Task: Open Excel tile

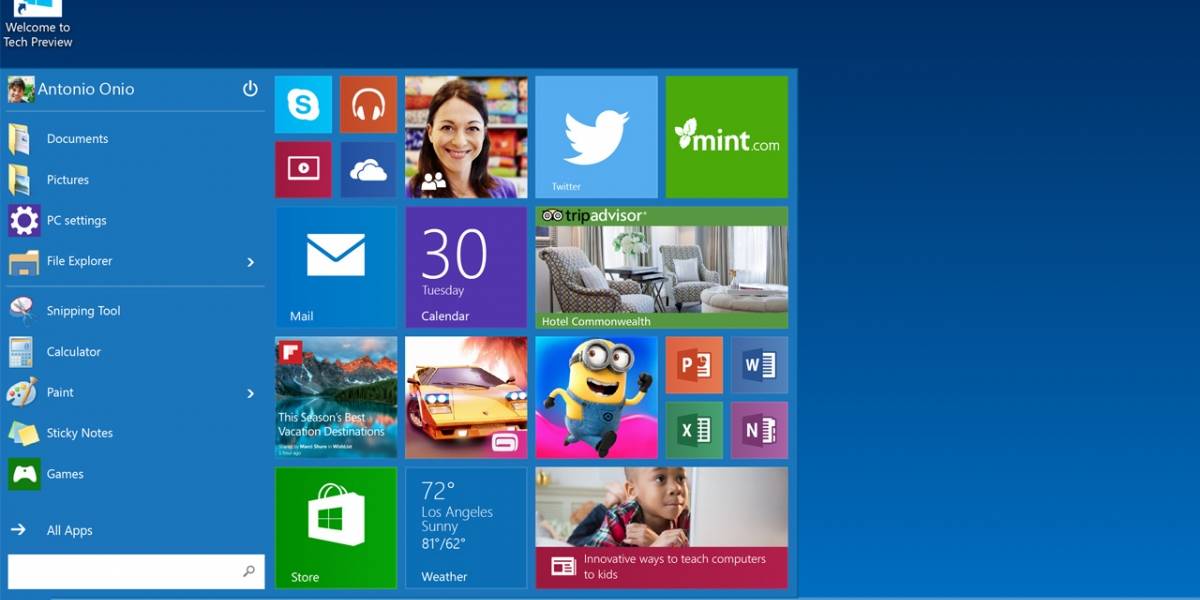Action: click(x=694, y=430)
